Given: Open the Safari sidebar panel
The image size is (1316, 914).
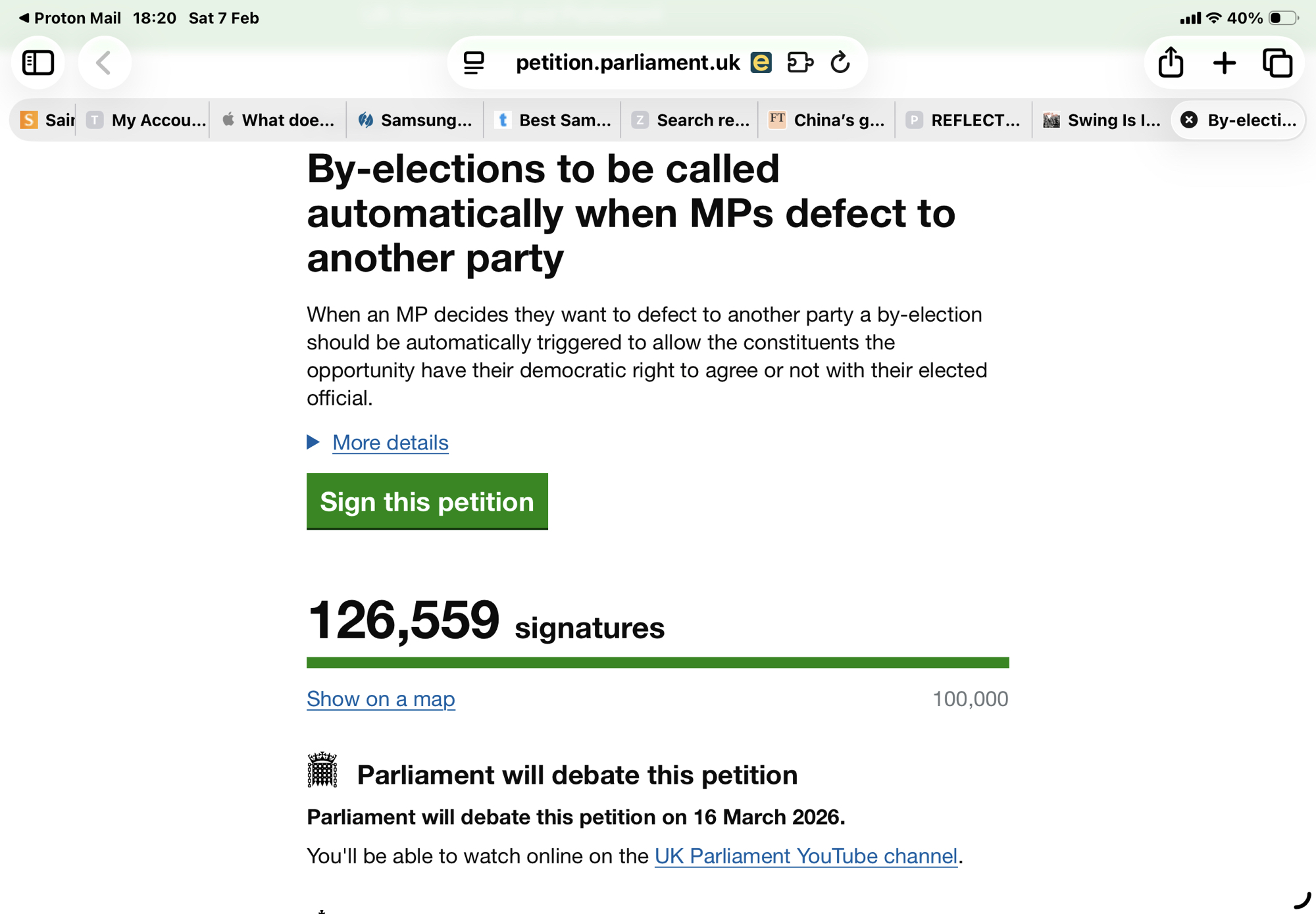Looking at the screenshot, I should 38,63.
